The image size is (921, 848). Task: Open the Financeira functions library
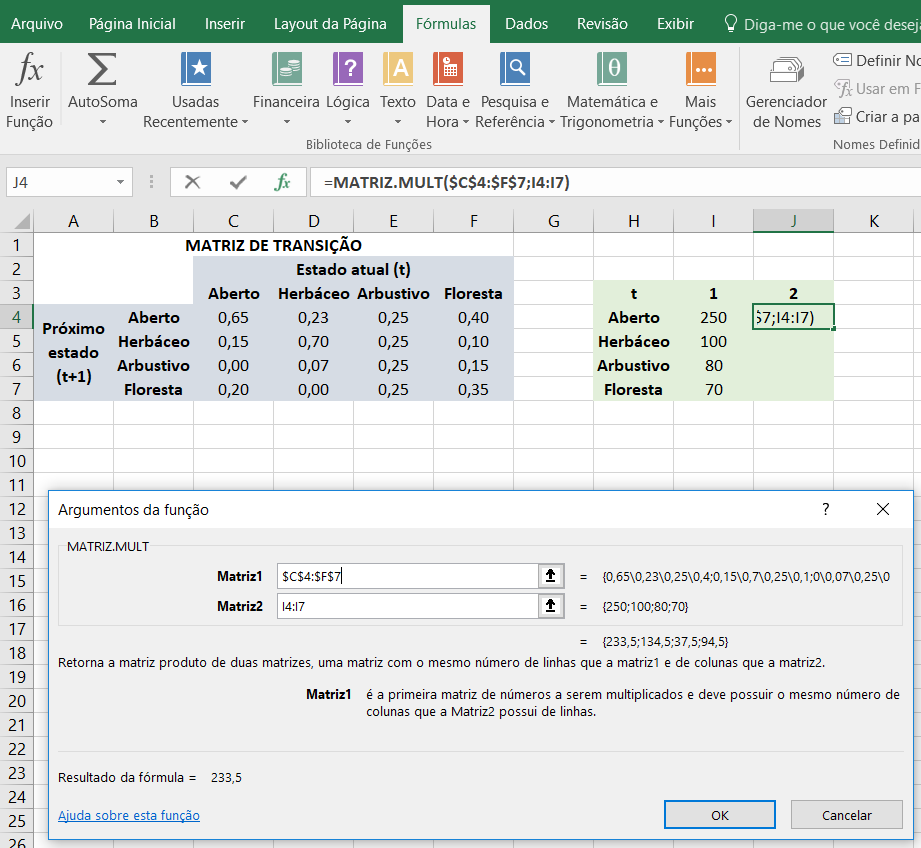pos(286,71)
